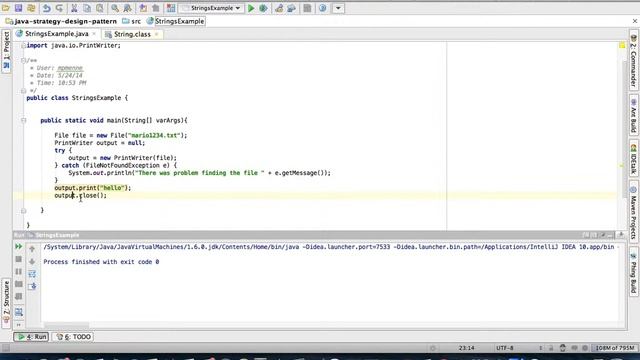Open Find with the magnifier icon

(115, 8)
